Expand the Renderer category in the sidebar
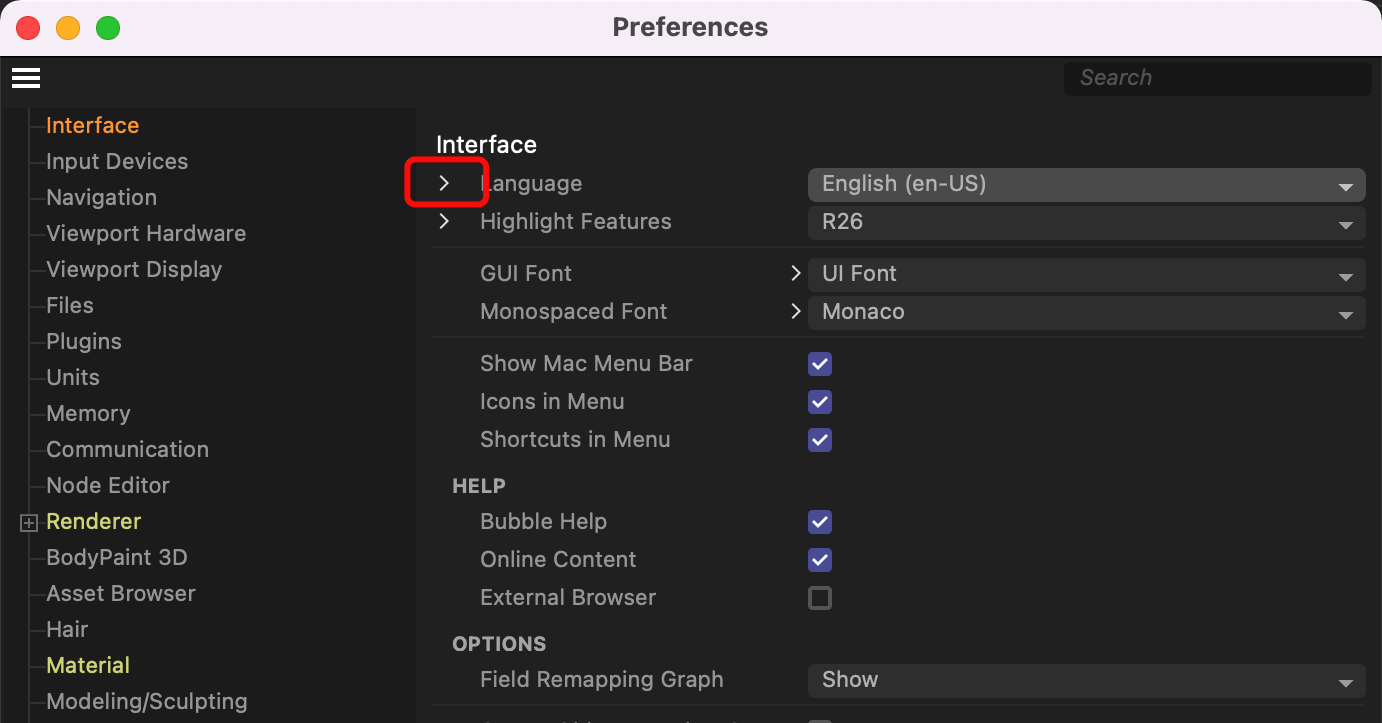The height and width of the screenshot is (723, 1382). tap(28, 521)
